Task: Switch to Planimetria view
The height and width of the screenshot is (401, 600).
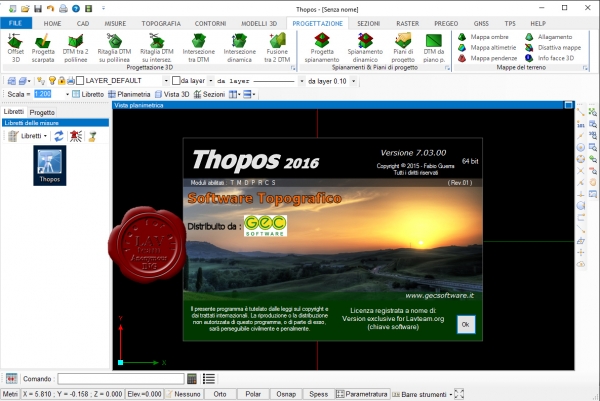Action: 129,94
